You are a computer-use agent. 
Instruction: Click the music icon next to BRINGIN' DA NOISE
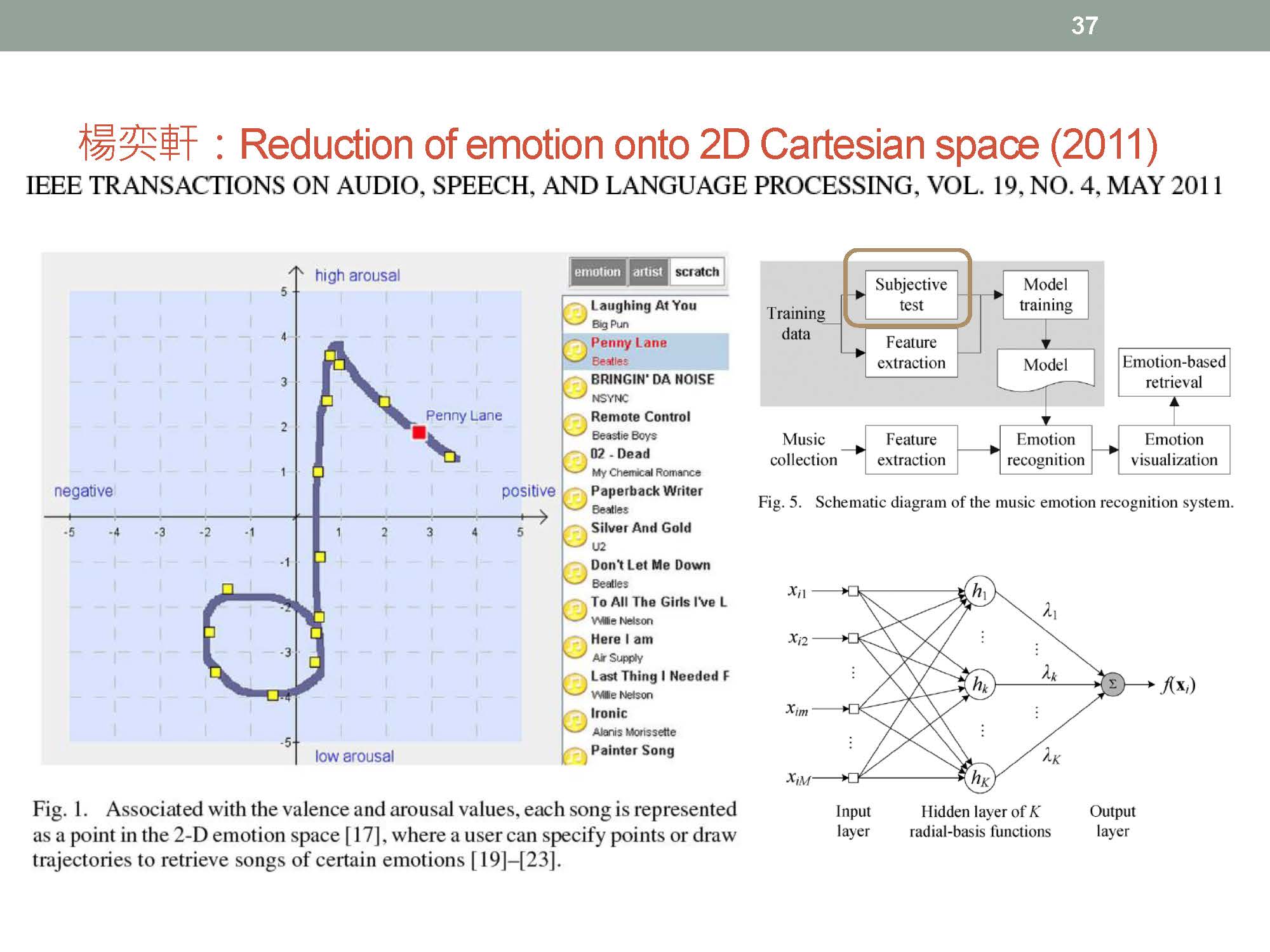click(575, 387)
